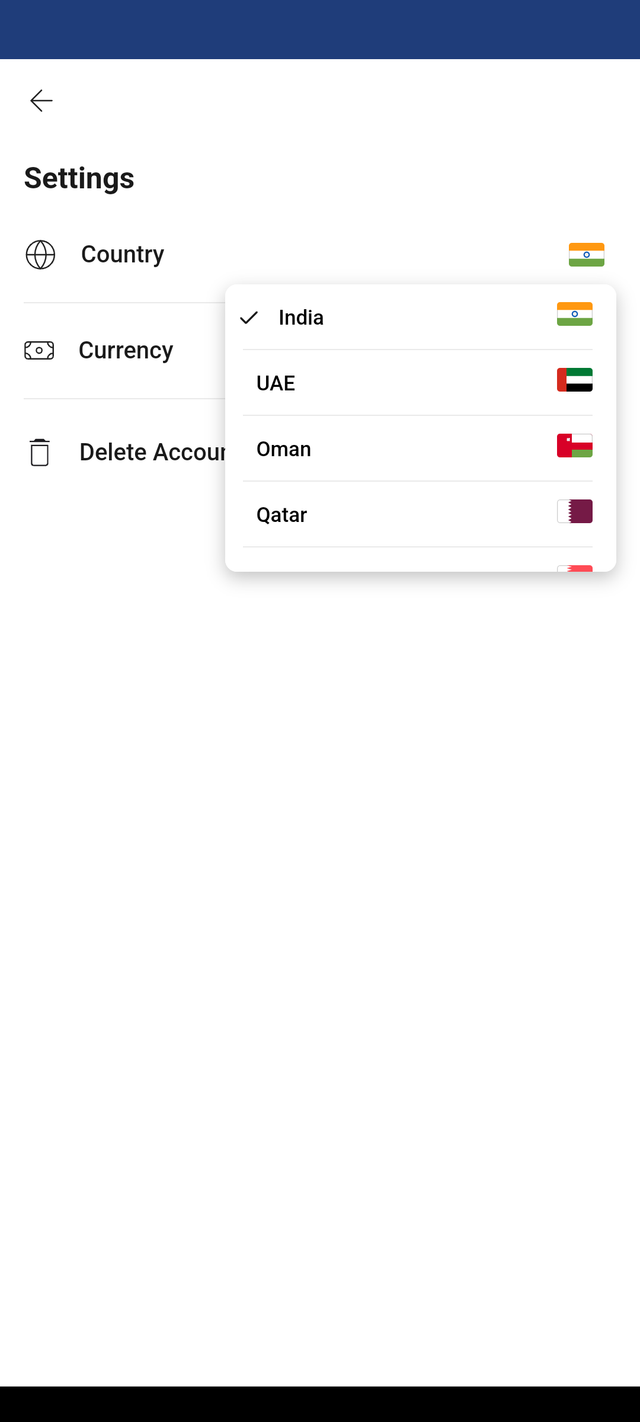640x1422 pixels.
Task: Go back using the arrow icon
Action: click(x=41, y=100)
